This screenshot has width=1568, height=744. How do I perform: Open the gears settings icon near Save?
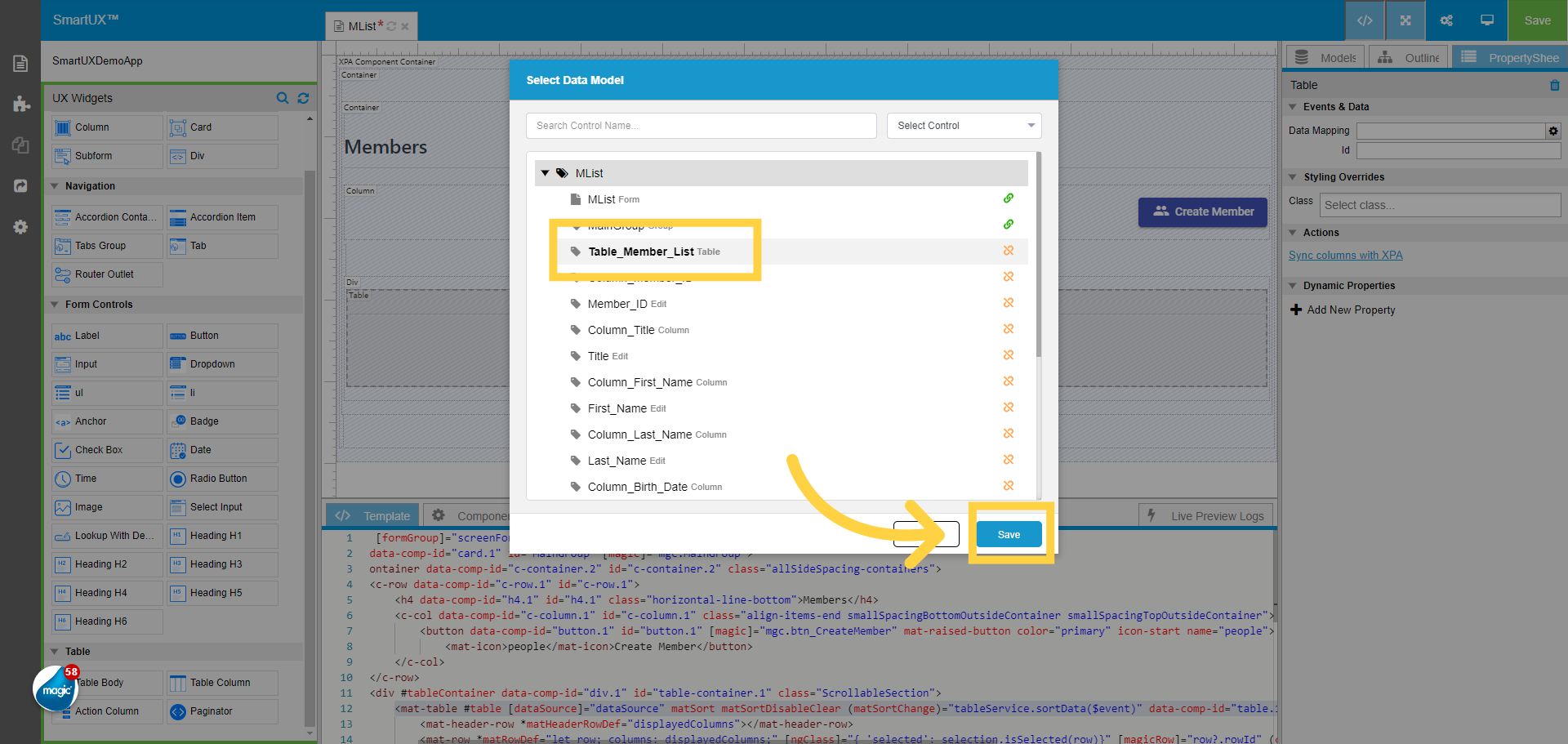(1445, 20)
